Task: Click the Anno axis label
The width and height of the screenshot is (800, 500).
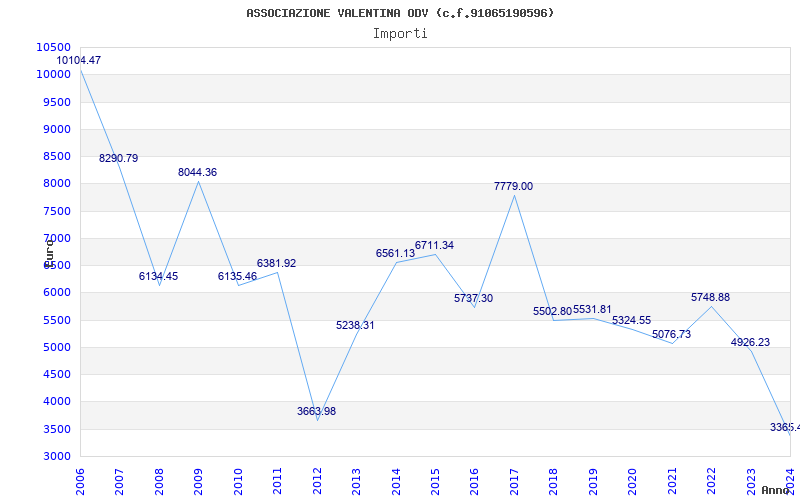Action: [774, 490]
